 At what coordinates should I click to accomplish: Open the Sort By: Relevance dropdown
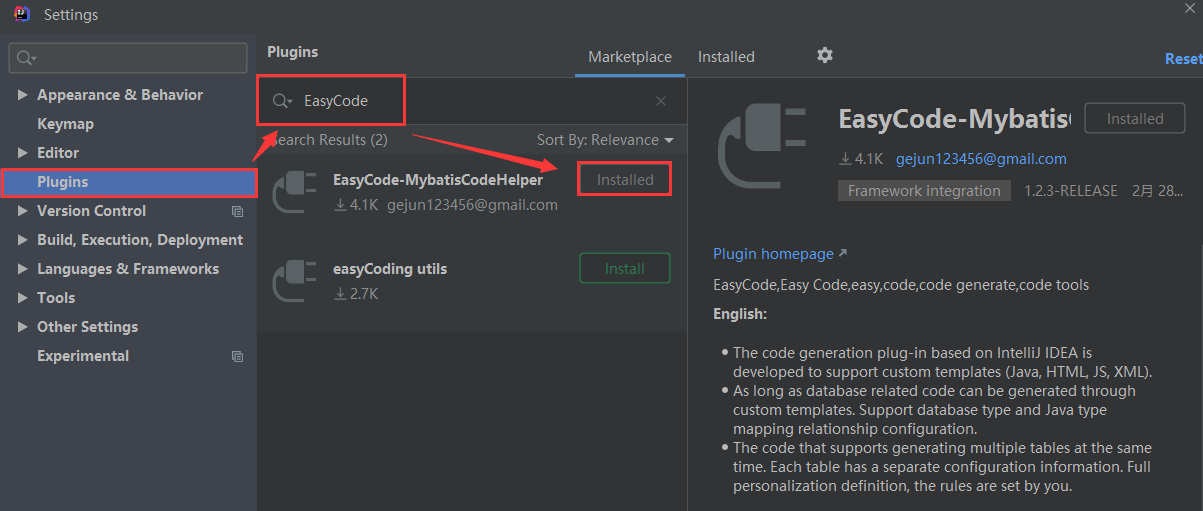[x=605, y=140]
